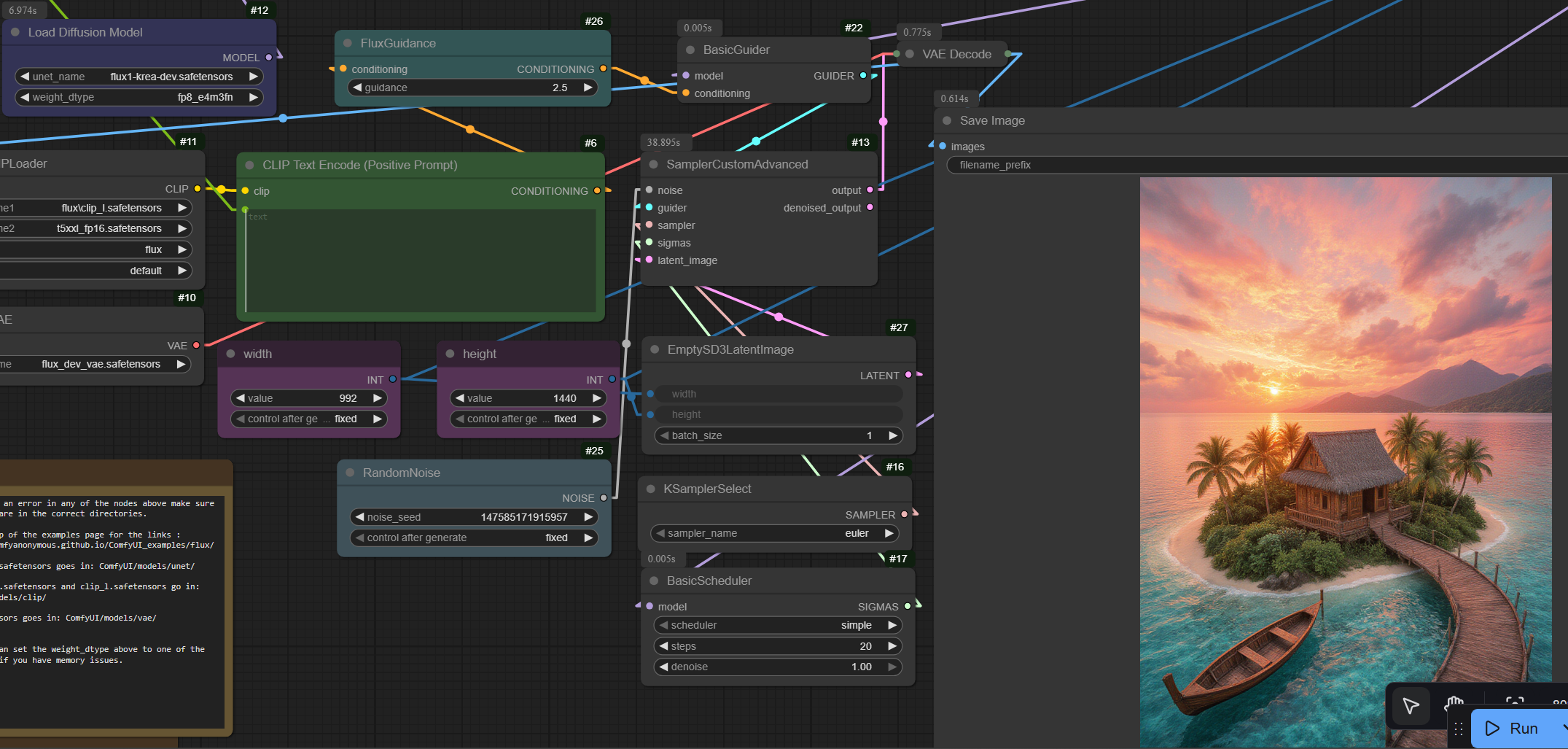The height and width of the screenshot is (749, 1568).
Task: Select next flux\clip_l.safetensors option arrow
Action: [x=182, y=208]
